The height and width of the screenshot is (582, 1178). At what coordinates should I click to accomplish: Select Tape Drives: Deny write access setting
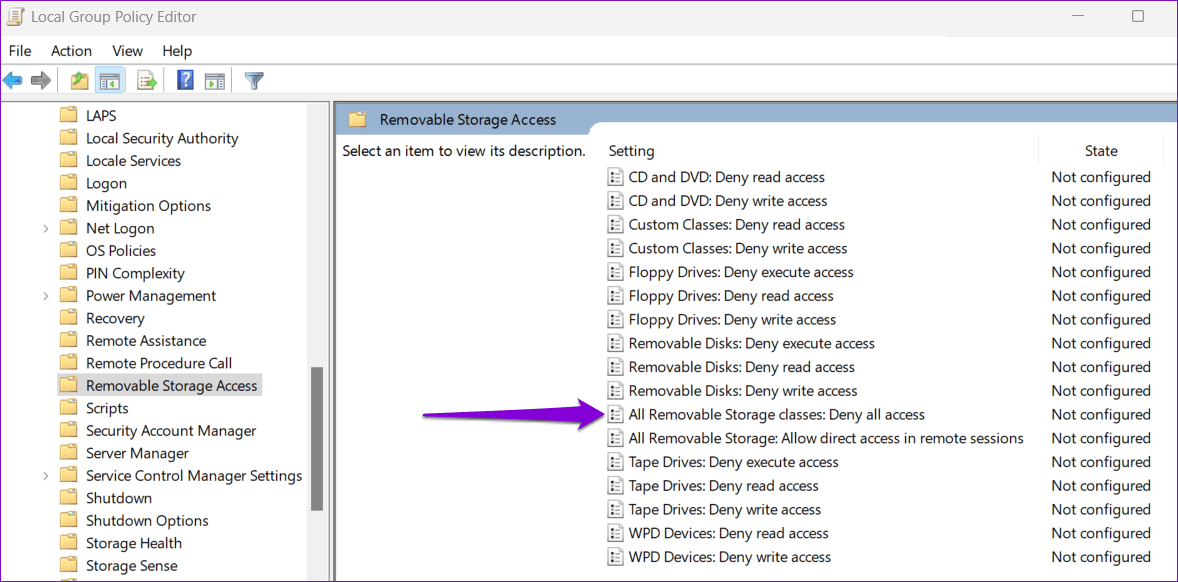tap(724, 509)
